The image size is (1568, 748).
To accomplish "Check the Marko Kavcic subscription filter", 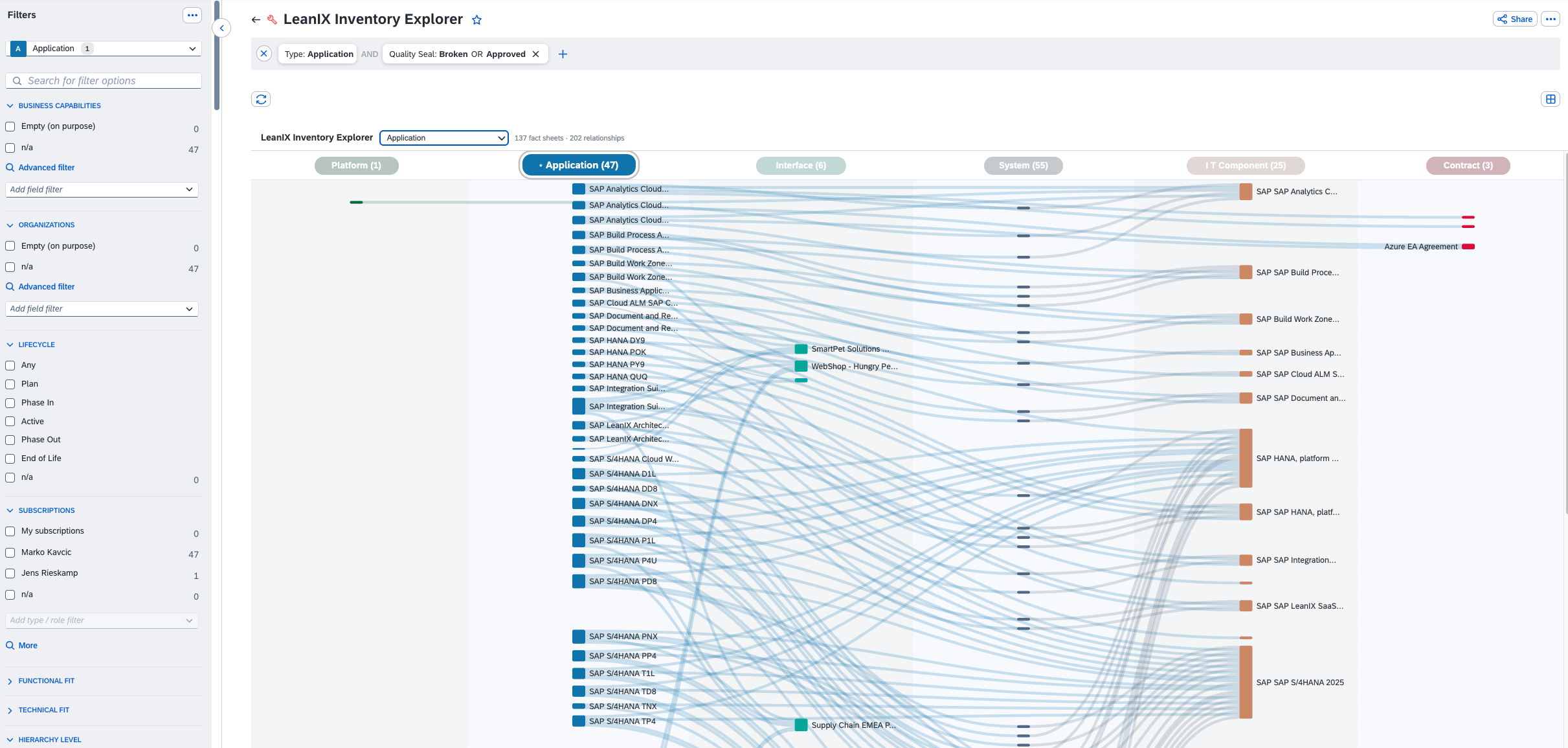I will (10, 552).
